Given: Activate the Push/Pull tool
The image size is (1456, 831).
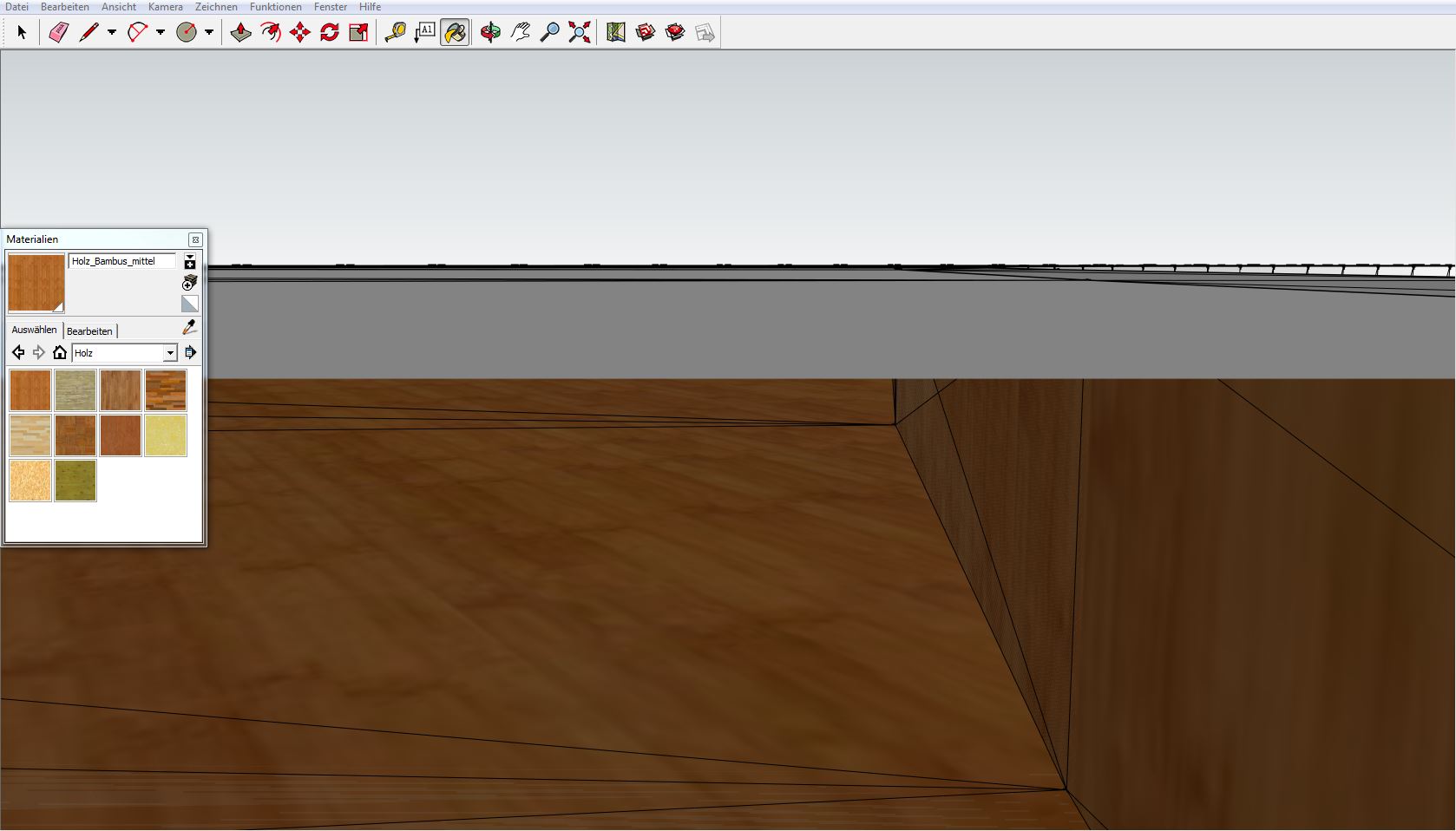Looking at the screenshot, I should click(x=240, y=33).
